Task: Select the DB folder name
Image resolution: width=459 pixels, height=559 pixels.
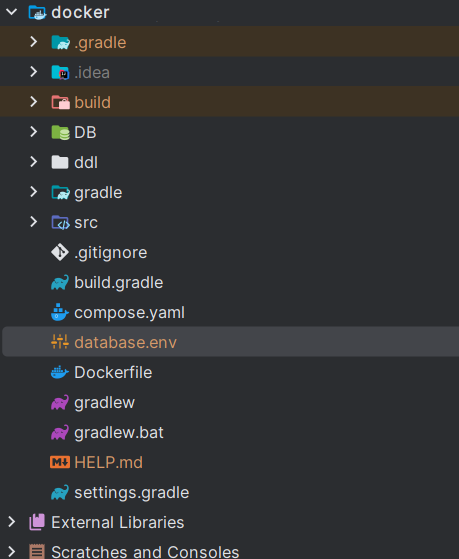Action: click(85, 132)
